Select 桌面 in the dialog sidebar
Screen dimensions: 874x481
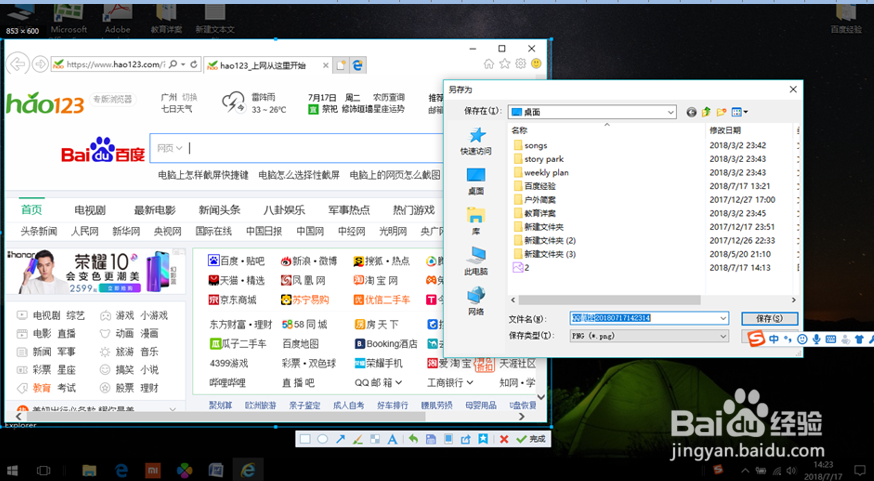476,181
